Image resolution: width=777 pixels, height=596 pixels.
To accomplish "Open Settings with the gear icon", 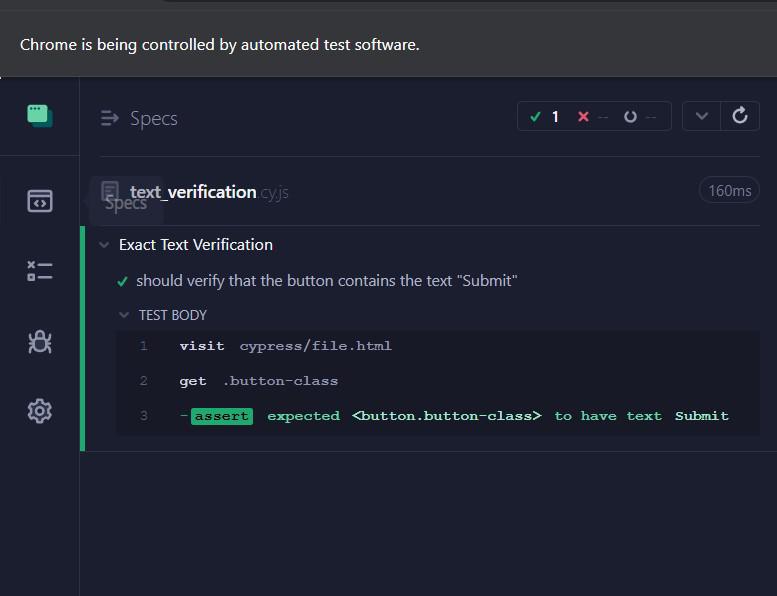I will click(x=39, y=410).
